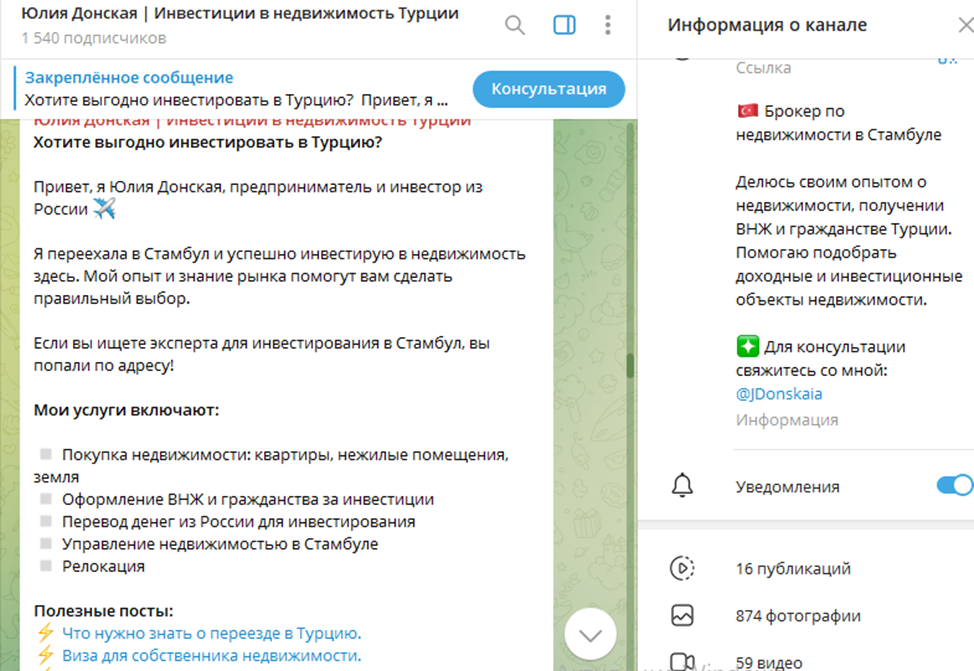
Task: Click the Информация label under the description
Action: pyautogui.click(x=787, y=420)
